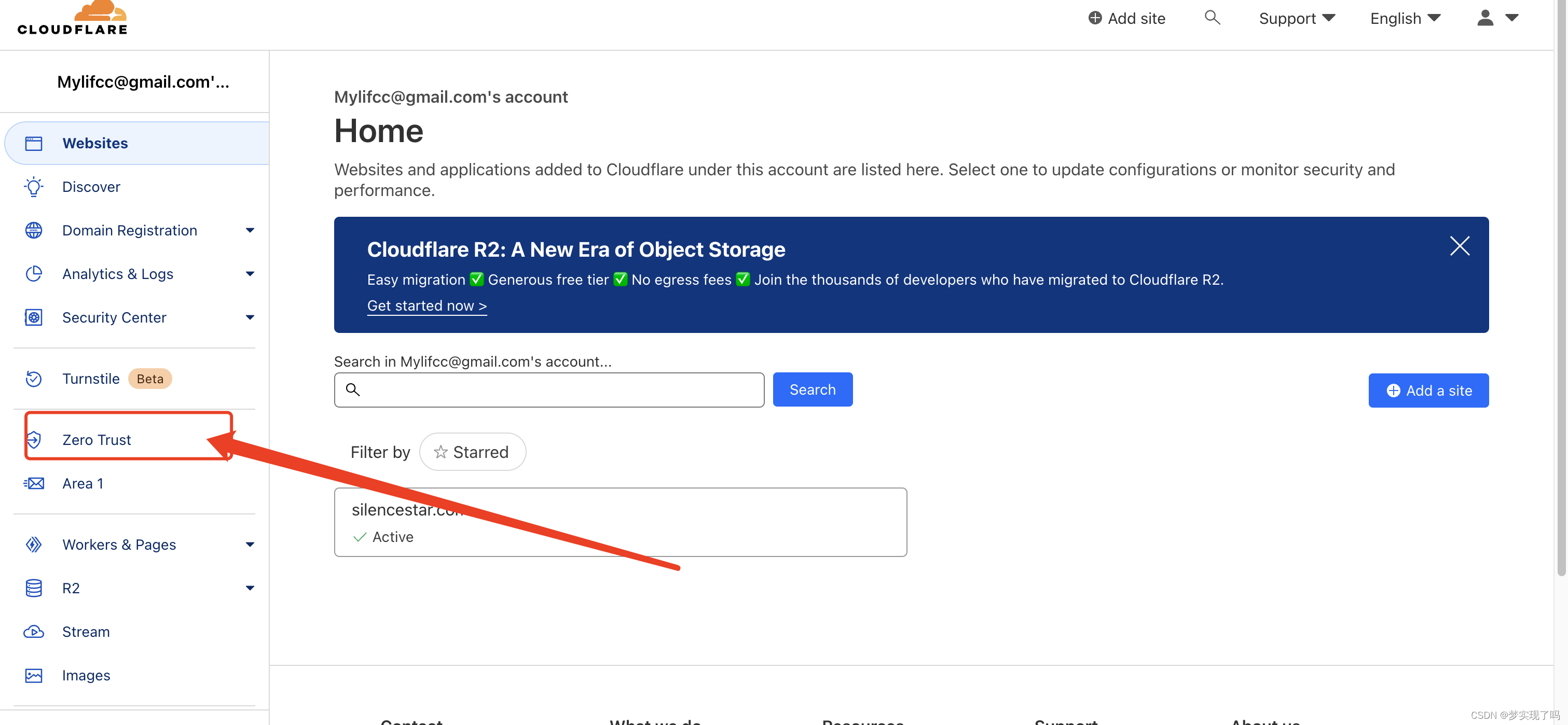Select the Starred filter toggle
Viewport: 1568px width, 725px height.
tap(472, 452)
